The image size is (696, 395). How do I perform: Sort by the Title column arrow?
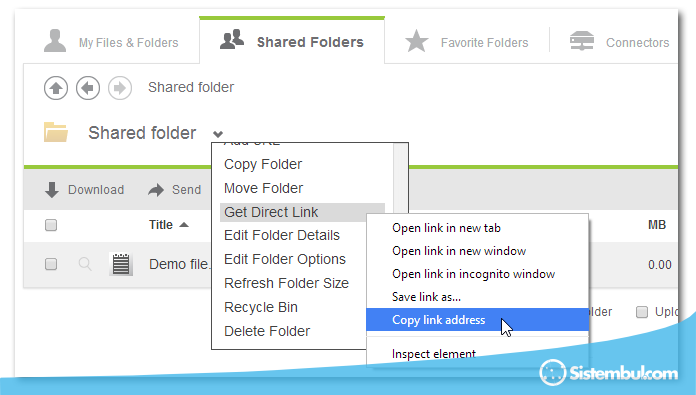point(184,225)
